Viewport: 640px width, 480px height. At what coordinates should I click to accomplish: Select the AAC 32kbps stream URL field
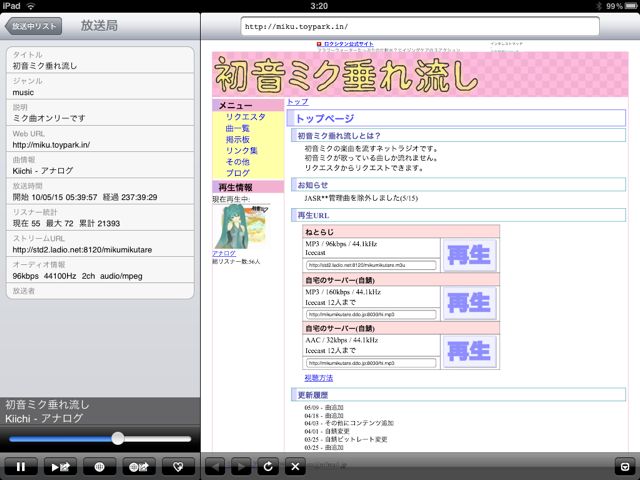[371, 363]
